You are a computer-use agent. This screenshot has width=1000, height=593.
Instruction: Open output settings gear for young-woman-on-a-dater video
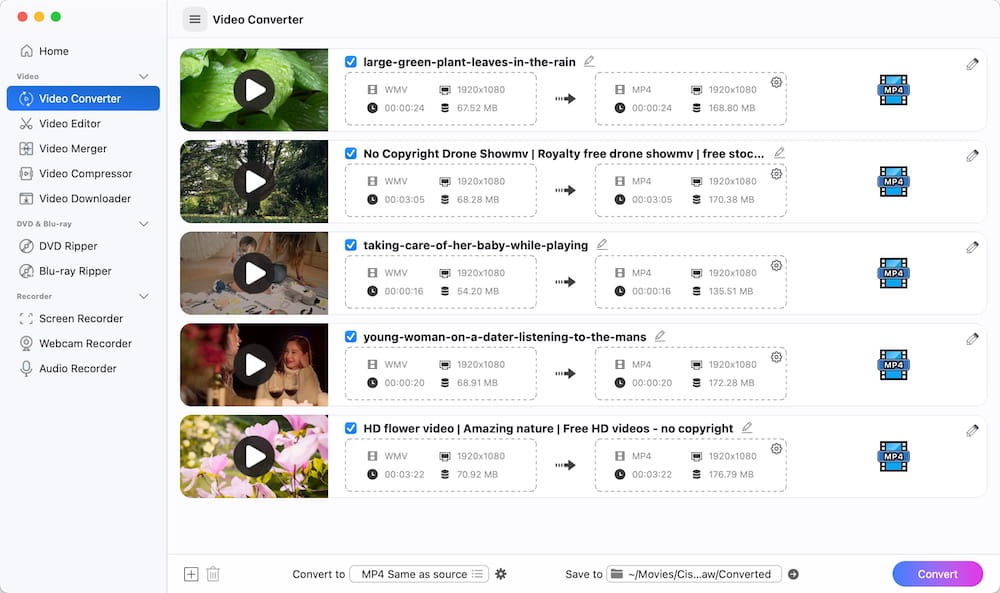(776, 357)
